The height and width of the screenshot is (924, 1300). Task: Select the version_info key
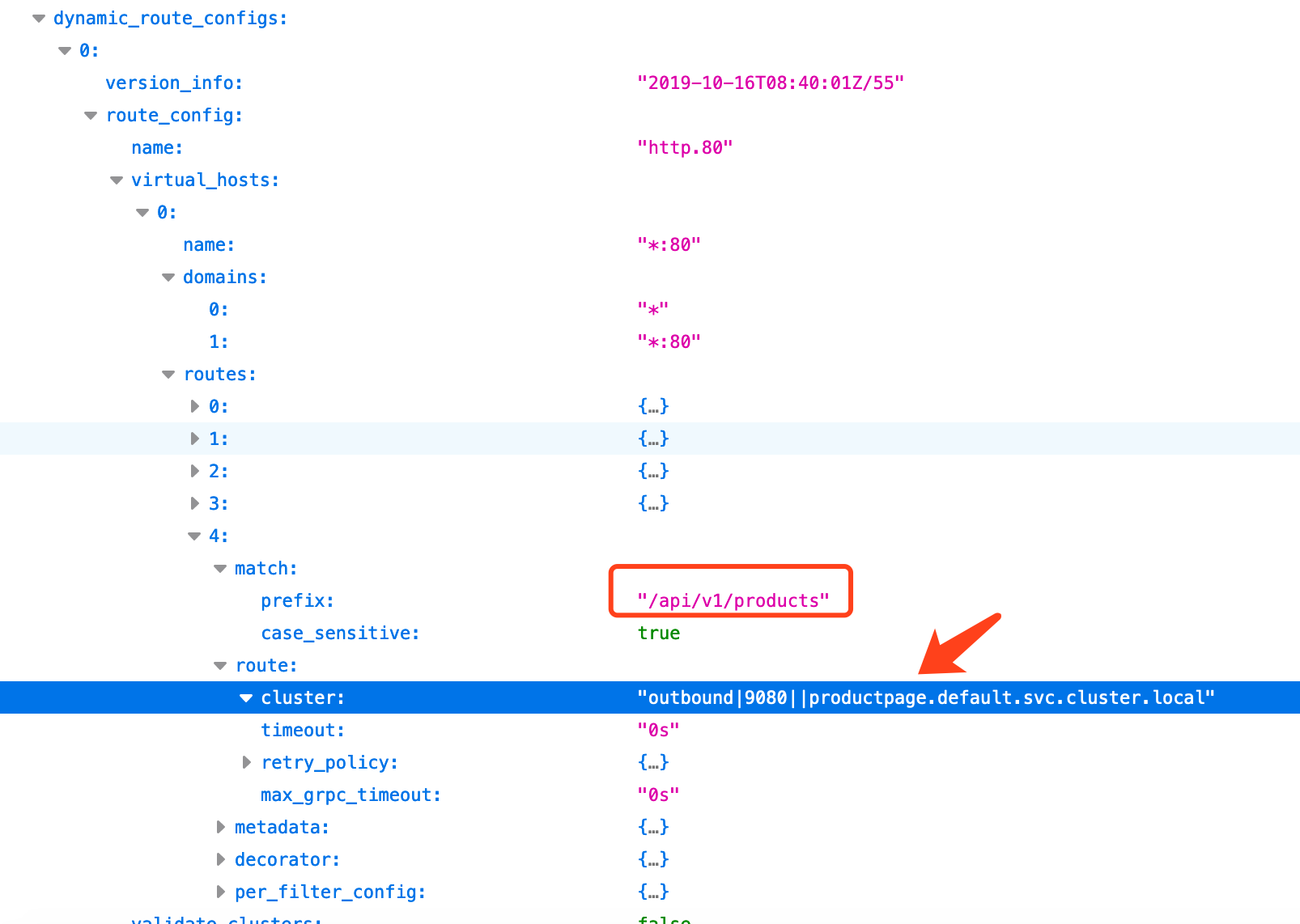pyautogui.click(x=174, y=83)
